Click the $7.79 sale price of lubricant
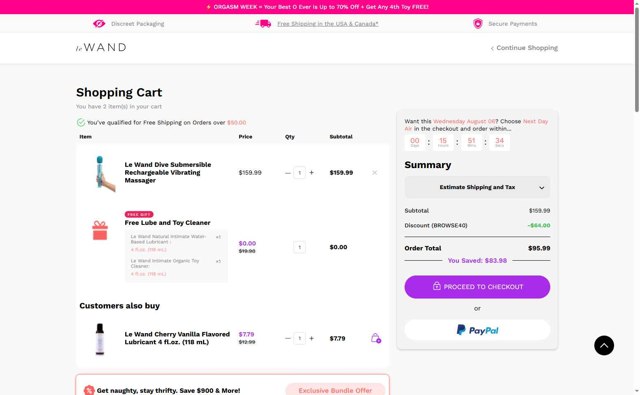Viewport: 640px width, 395px height. [x=246, y=334]
